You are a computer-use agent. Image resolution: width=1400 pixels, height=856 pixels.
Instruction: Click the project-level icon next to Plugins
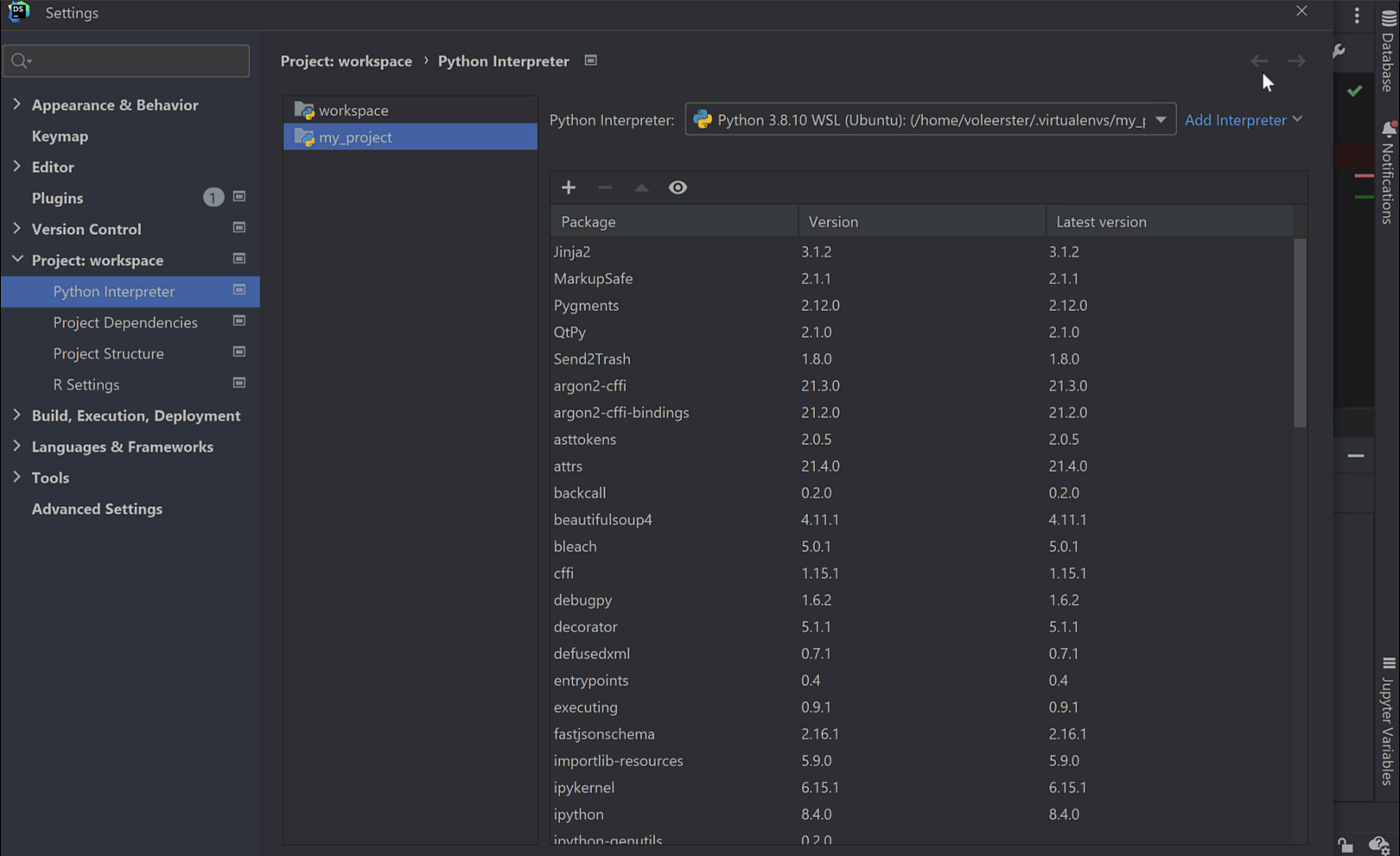coord(239,197)
